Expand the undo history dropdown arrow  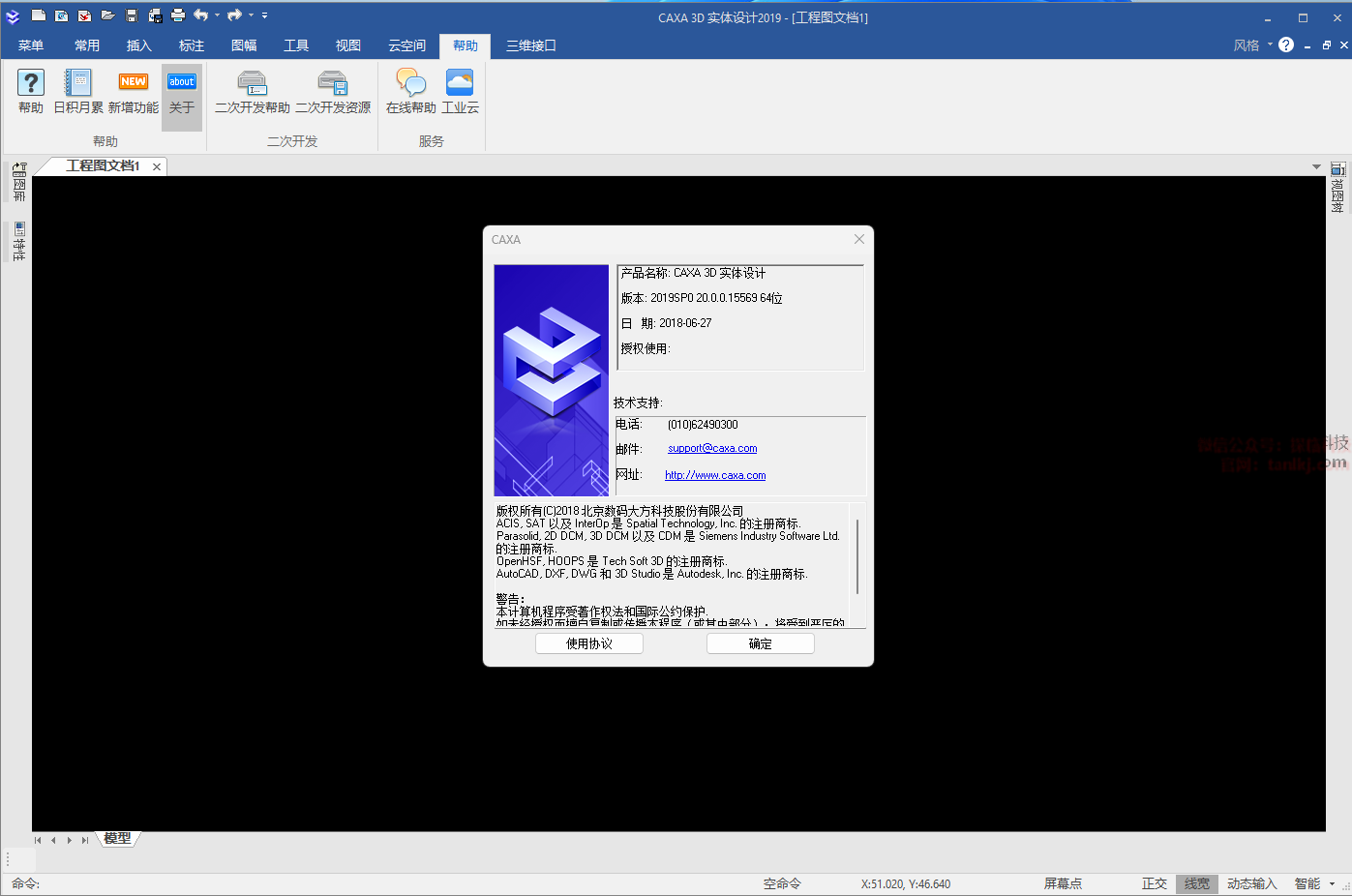point(217,15)
